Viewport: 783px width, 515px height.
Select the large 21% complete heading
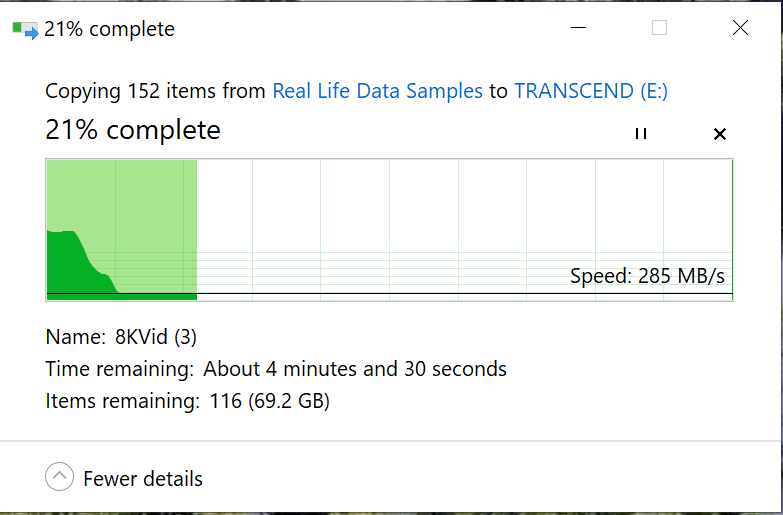(133, 130)
